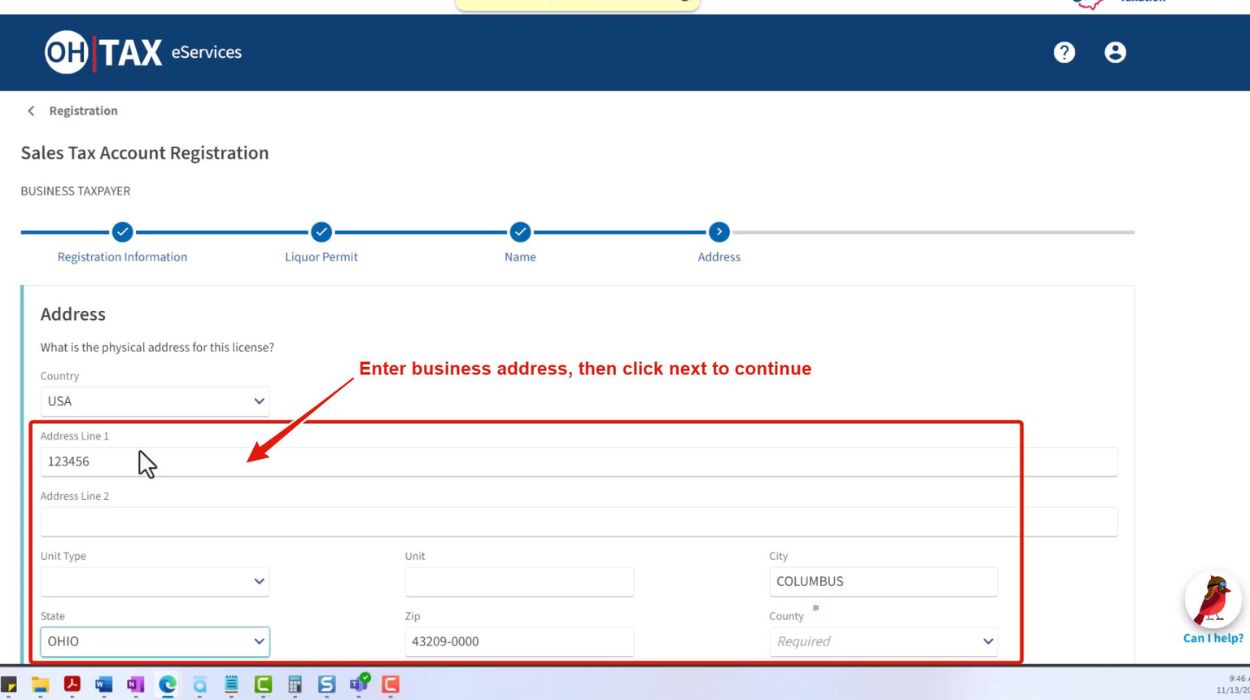Open the required County dropdown

click(883, 641)
